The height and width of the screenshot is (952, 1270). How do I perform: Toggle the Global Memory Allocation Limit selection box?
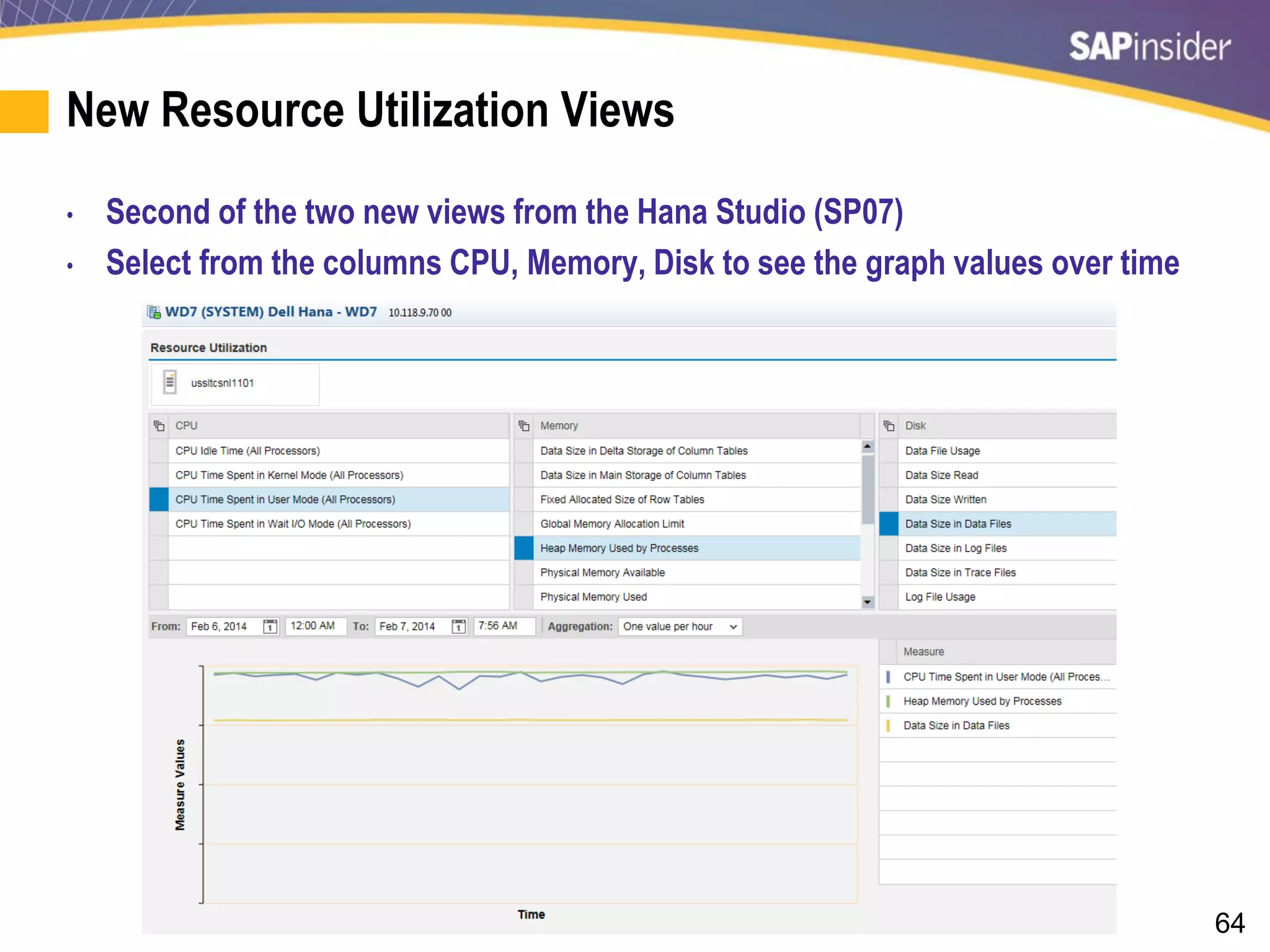pos(524,524)
